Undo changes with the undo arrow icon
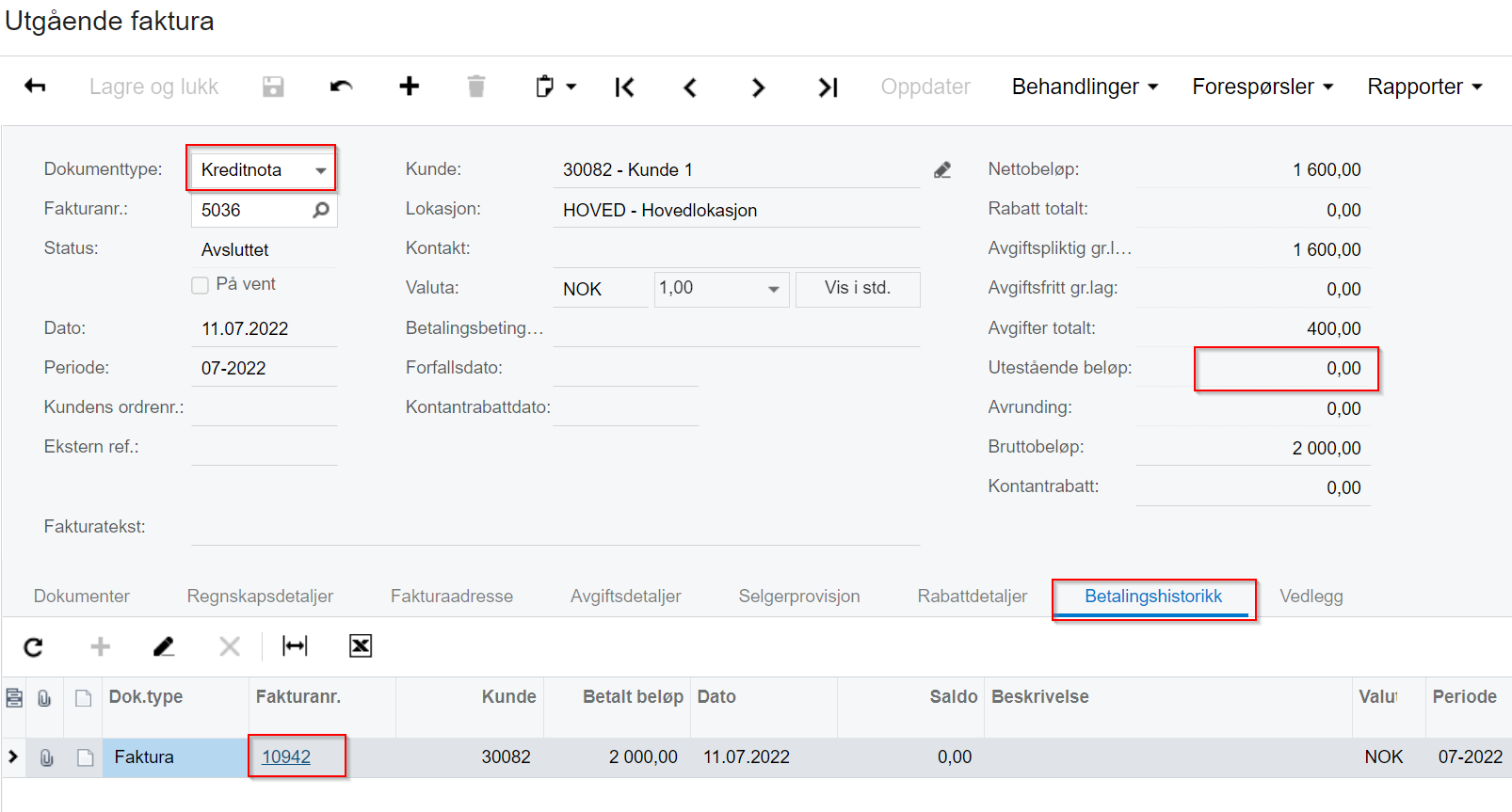This screenshot has width=1512, height=812. pyautogui.click(x=341, y=87)
